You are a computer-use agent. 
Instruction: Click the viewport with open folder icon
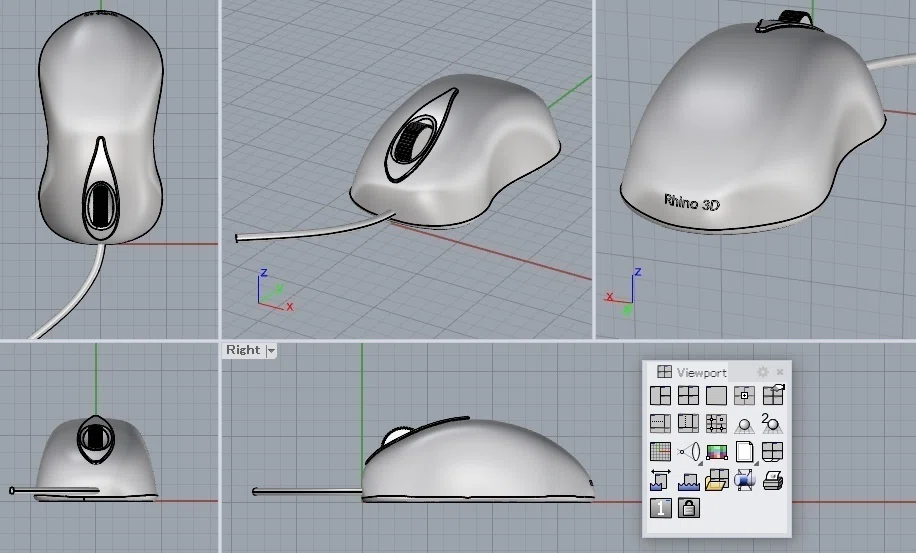[717, 480]
